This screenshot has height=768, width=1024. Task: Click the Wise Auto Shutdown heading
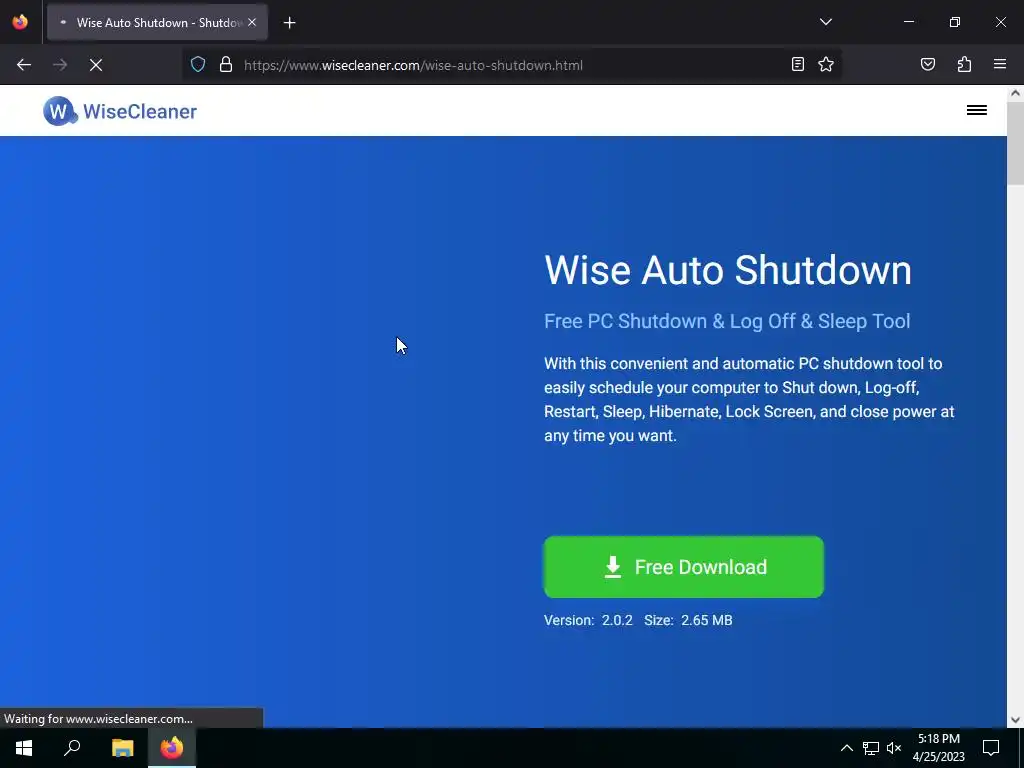pyautogui.click(x=728, y=270)
